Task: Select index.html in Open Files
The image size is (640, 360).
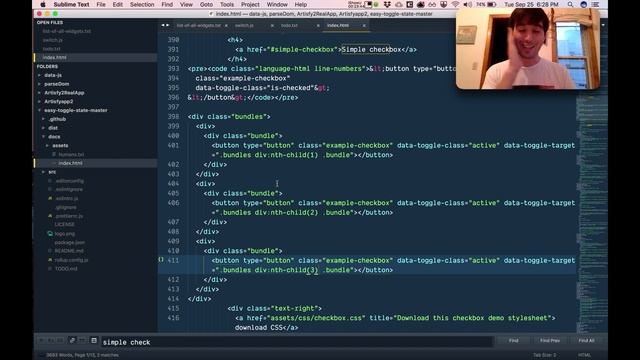Action: tap(54, 58)
